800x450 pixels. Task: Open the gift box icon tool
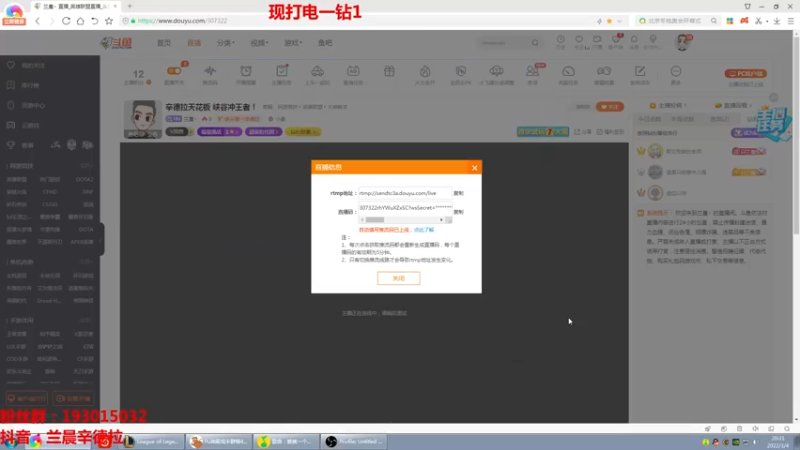coord(389,72)
